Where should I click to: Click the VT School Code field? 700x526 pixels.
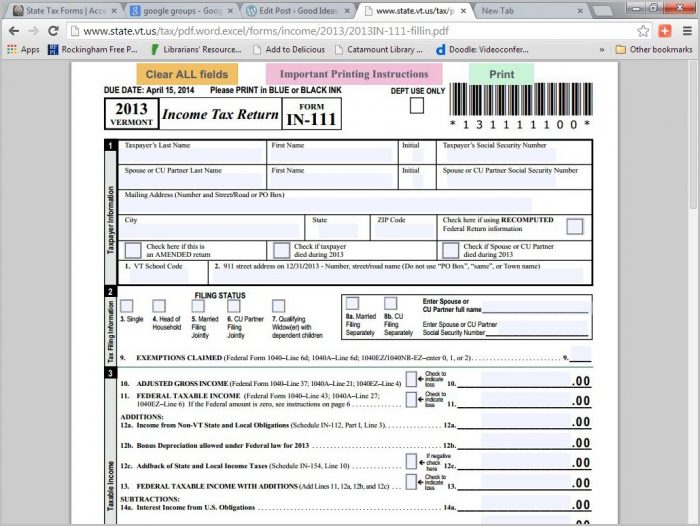[159, 276]
